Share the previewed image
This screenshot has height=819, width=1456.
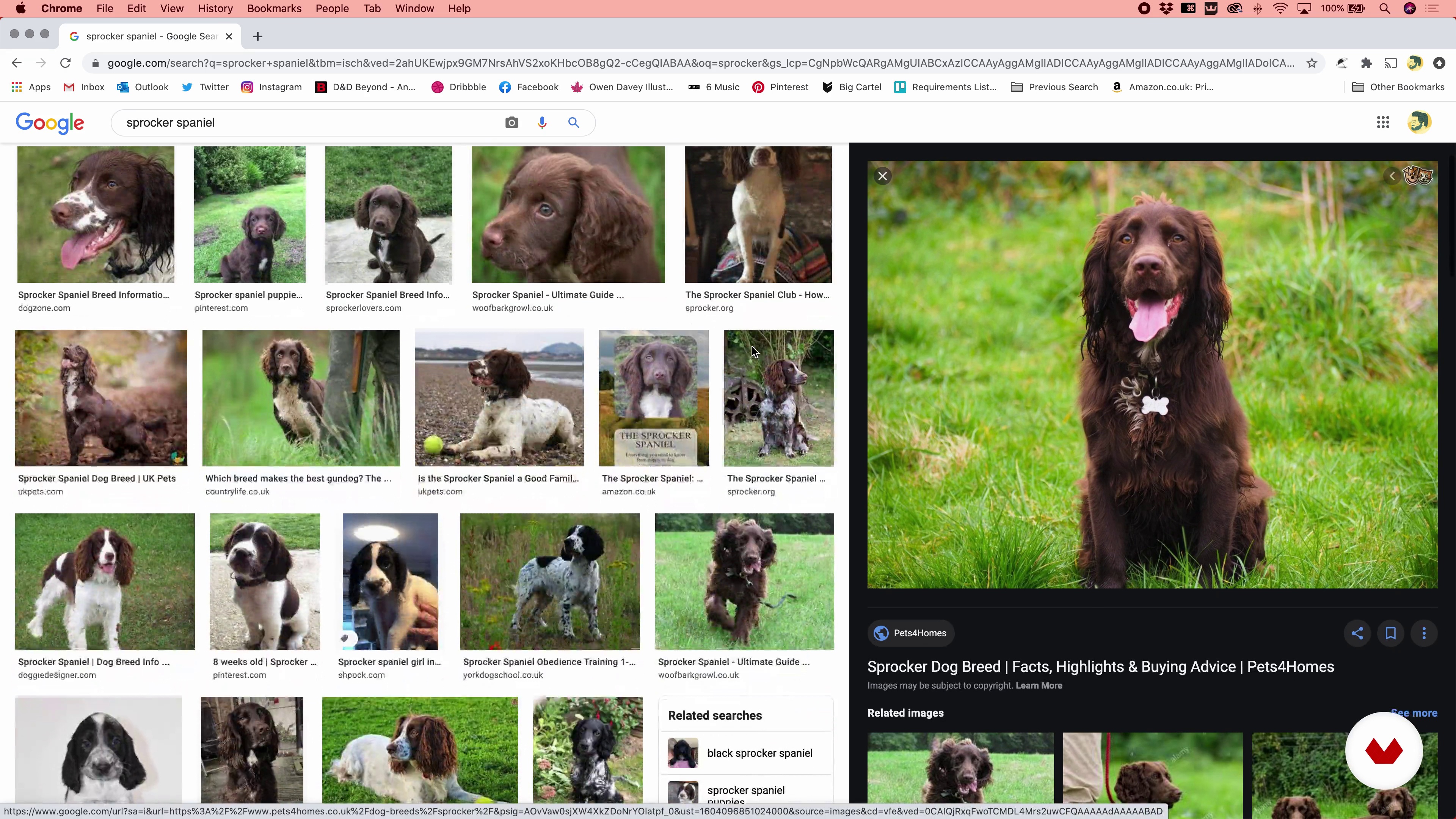[1357, 633]
